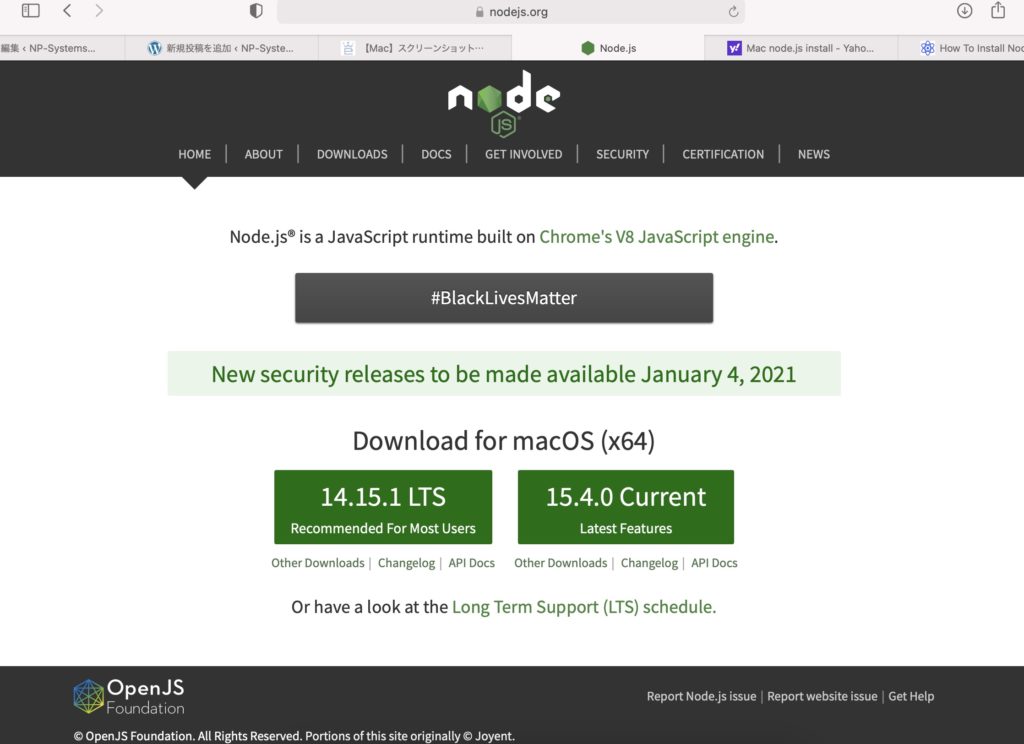Open the privacy shield report icon
The height and width of the screenshot is (744, 1024).
pyautogui.click(x=256, y=10)
